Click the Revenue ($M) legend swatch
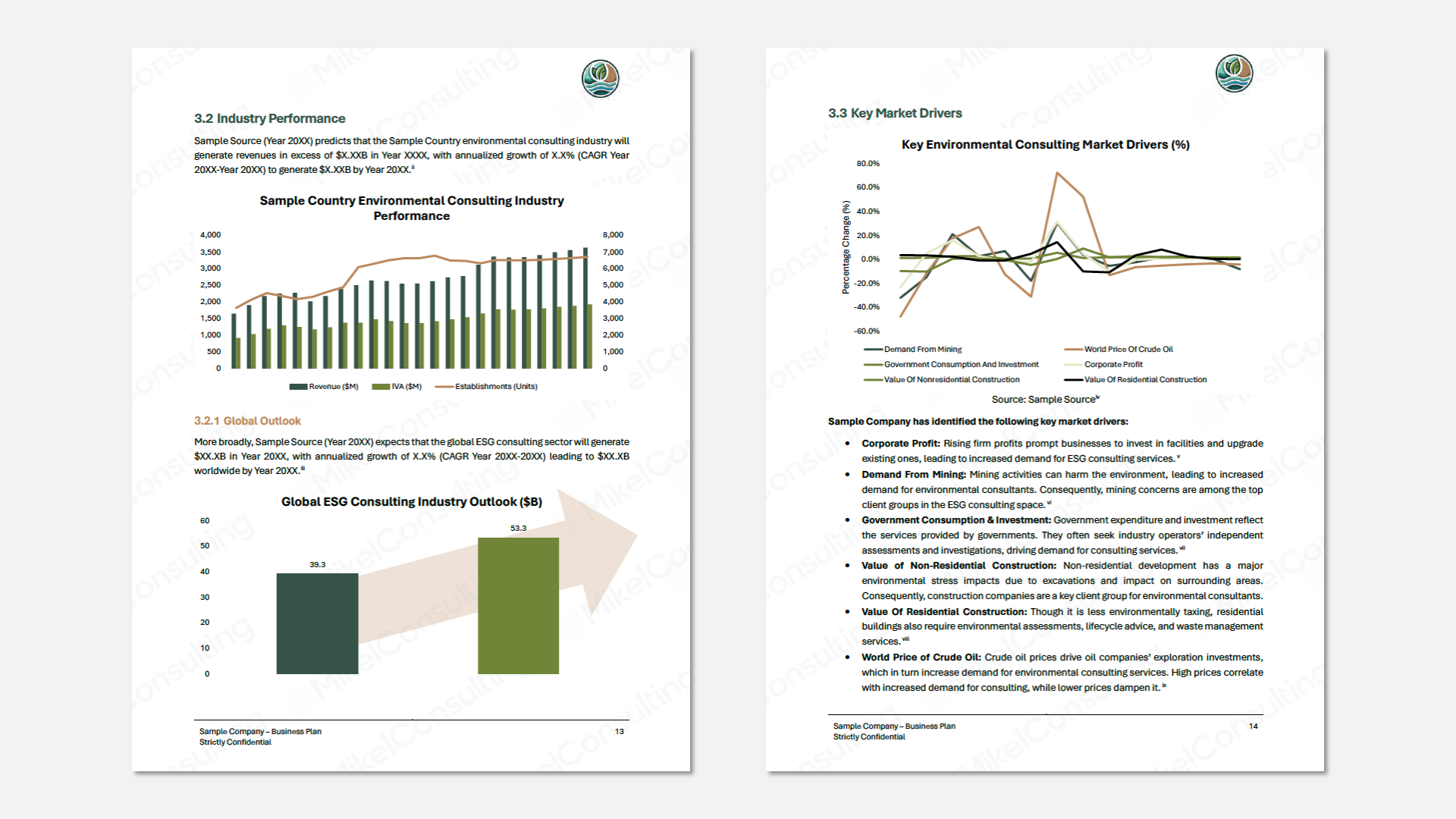The image size is (1456, 819). [x=298, y=387]
